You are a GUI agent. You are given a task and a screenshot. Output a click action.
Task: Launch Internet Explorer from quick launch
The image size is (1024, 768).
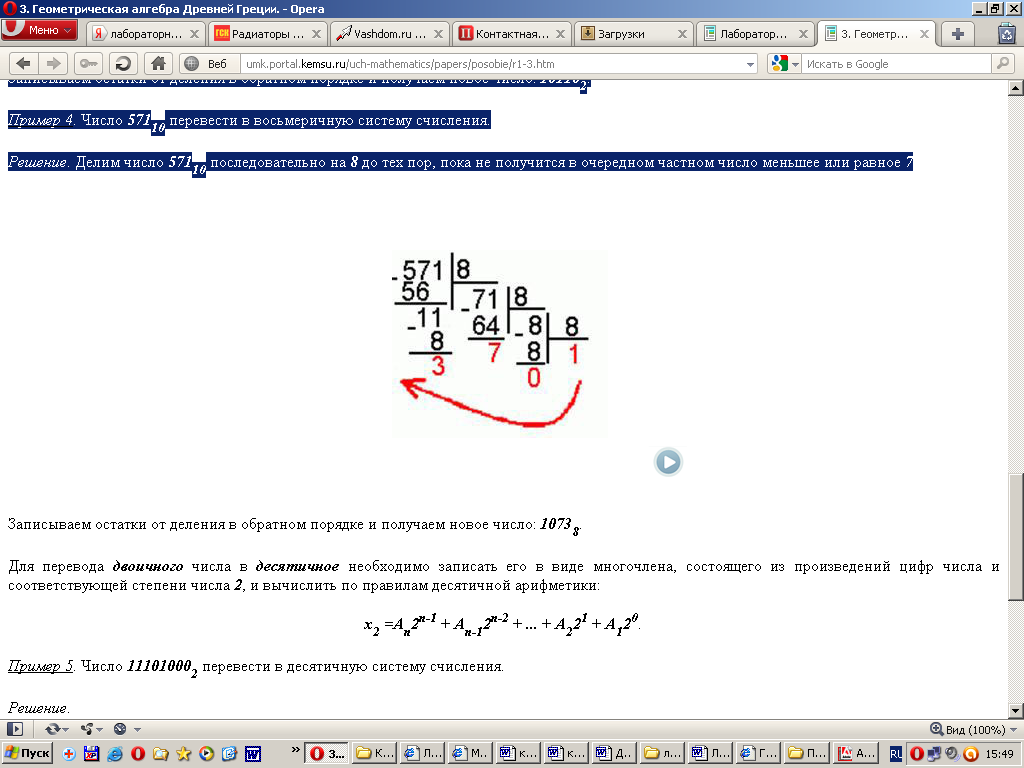pos(114,754)
